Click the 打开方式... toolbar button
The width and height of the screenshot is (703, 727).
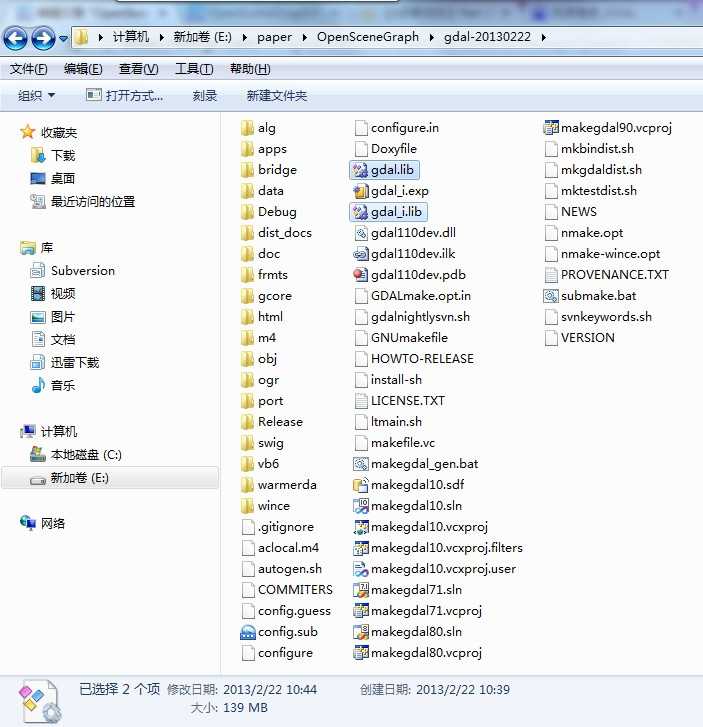(x=125, y=96)
